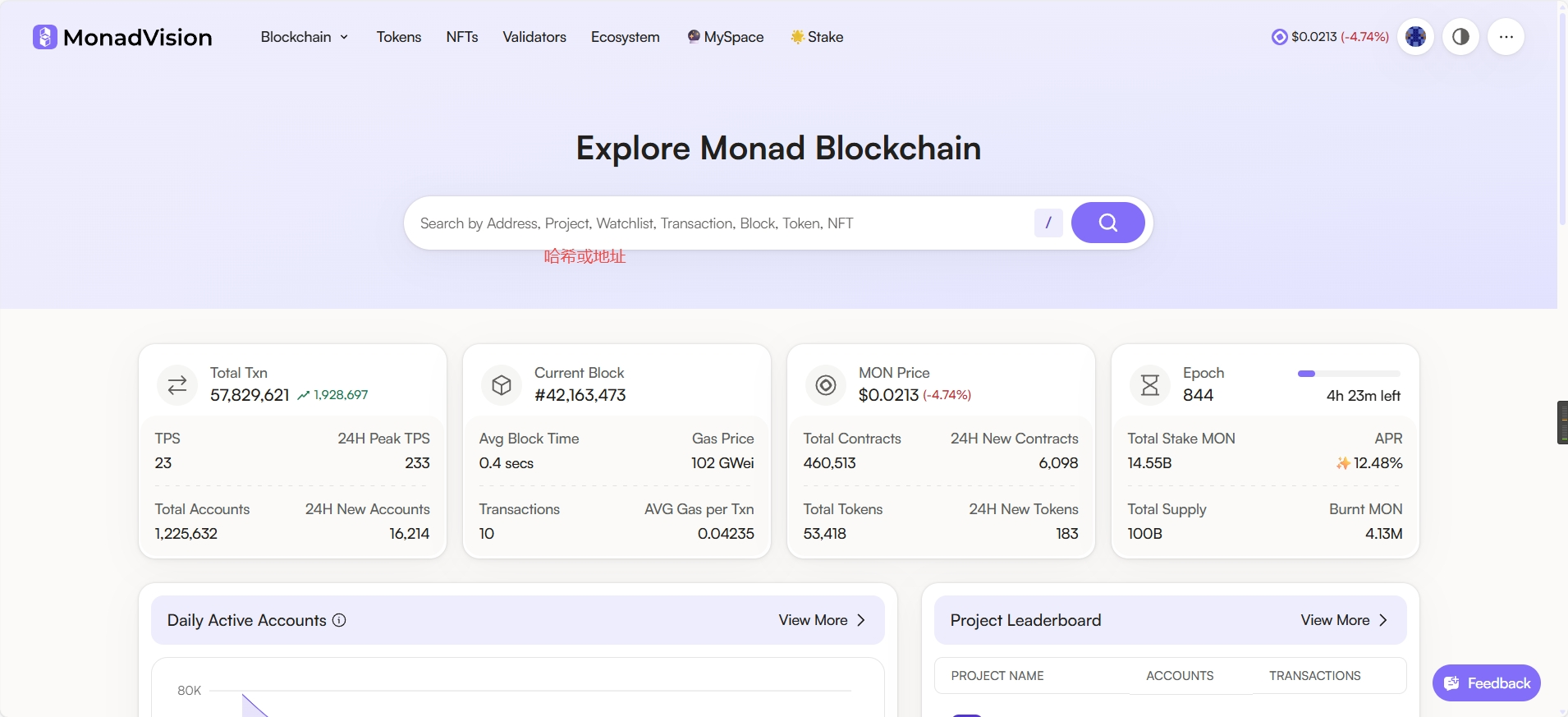The image size is (1568, 717).
Task: Expand View More for Daily Active Accounts
Action: (822, 620)
